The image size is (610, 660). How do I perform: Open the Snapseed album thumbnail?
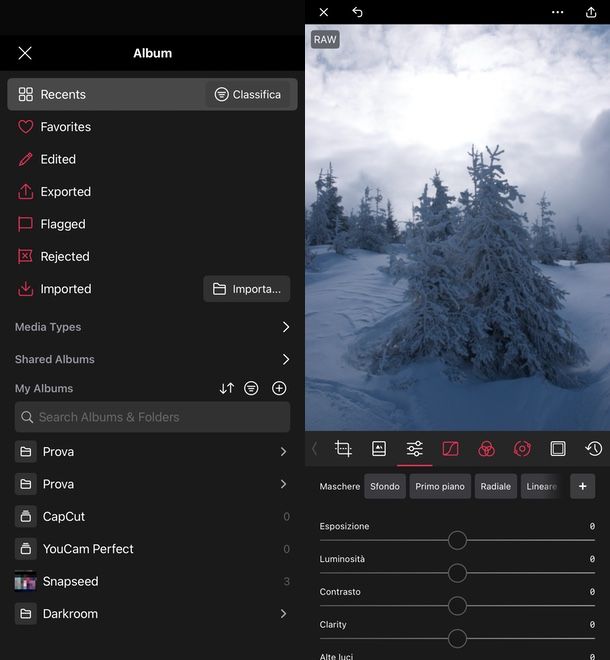(25, 581)
